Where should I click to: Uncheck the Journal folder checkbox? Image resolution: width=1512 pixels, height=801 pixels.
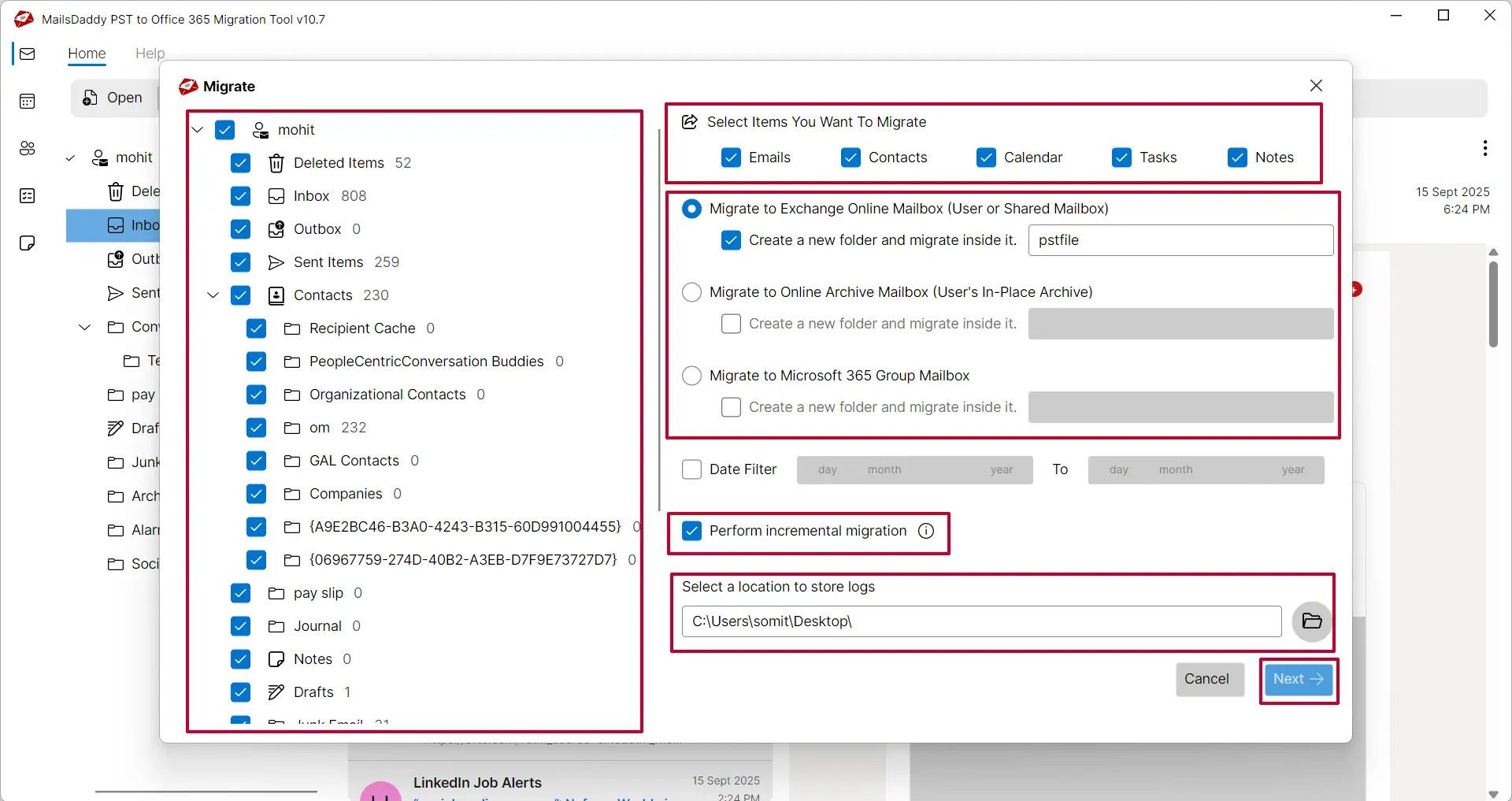point(241,626)
